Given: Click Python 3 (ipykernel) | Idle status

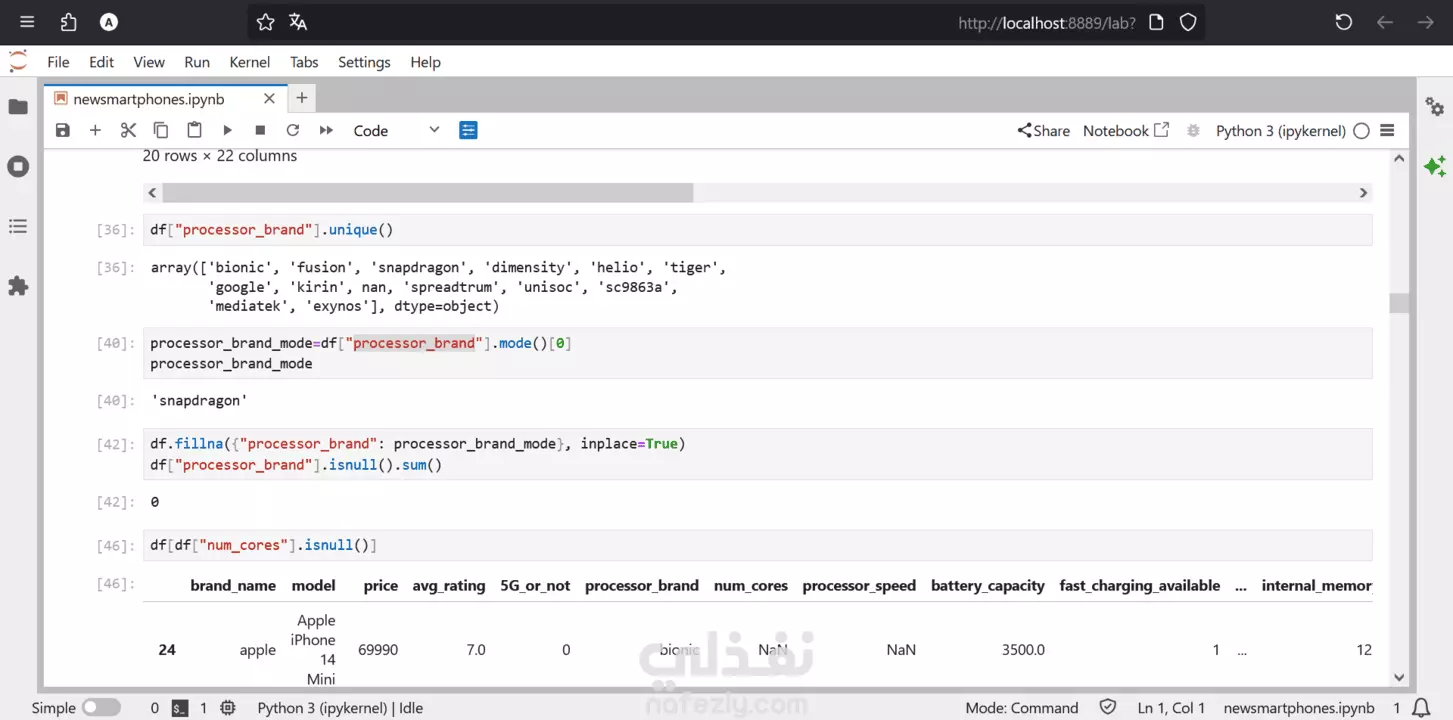Looking at the screenshot, I should [340, 708].
